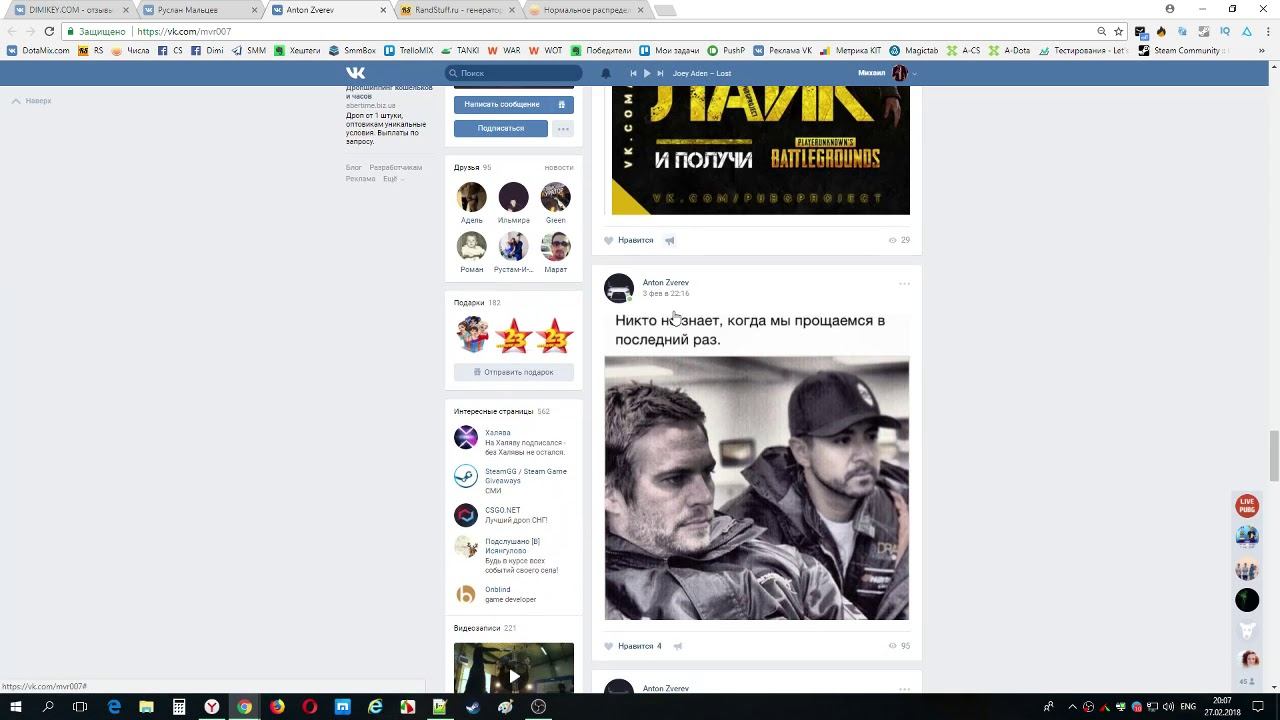Open the Calculator taskbar icon
This screenshot has height=720, width=1280.
(x=179, y=707)
